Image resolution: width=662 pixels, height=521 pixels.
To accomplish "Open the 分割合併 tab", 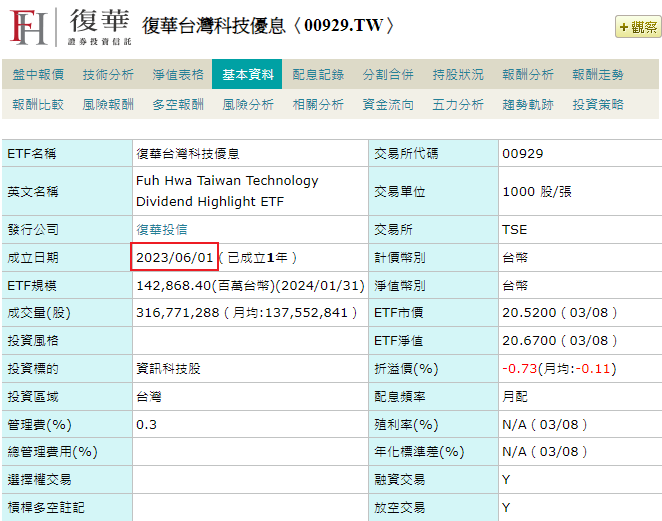I will click(388, 74).
